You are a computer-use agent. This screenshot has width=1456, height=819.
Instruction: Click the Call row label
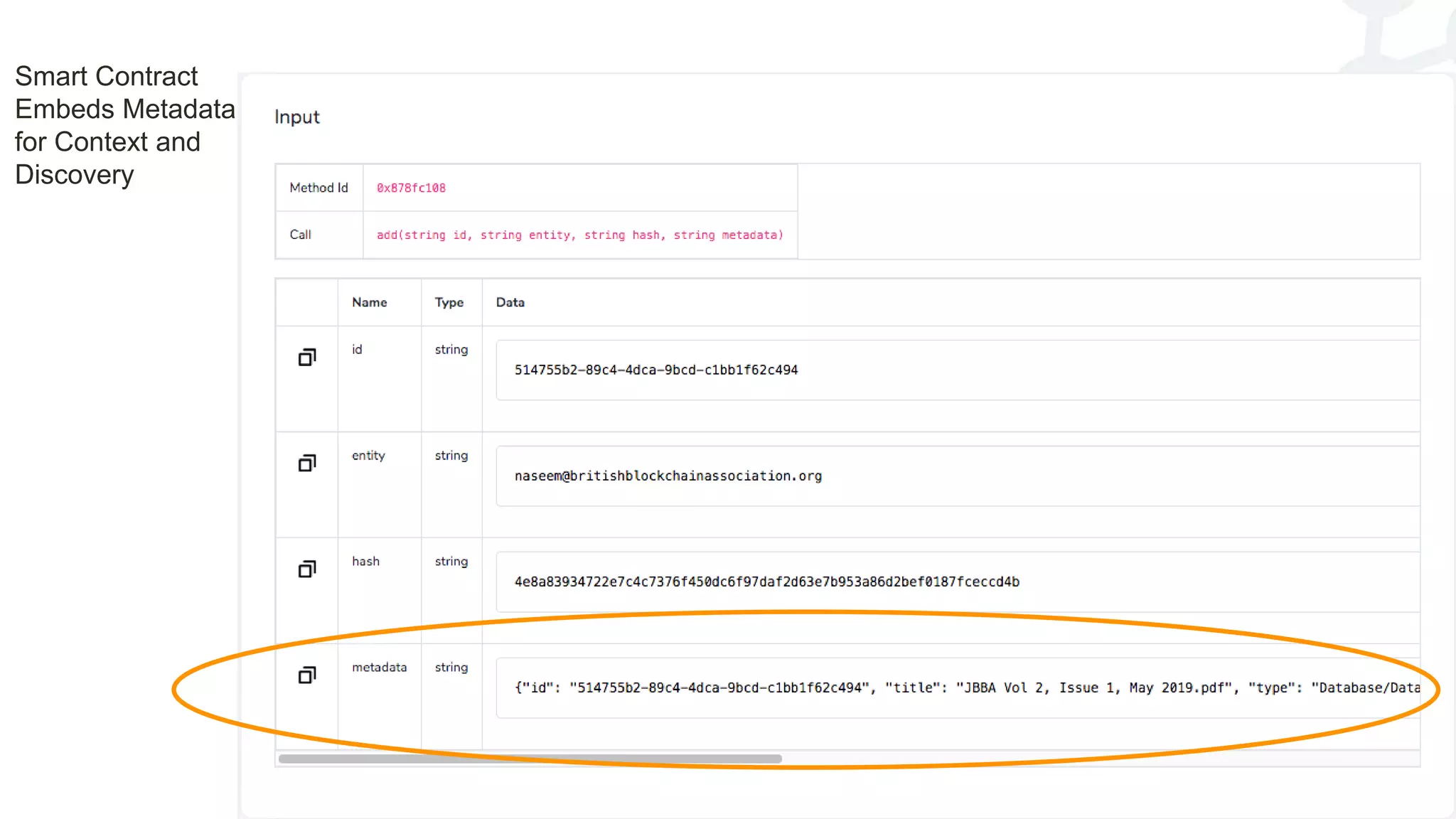[300, 235]
